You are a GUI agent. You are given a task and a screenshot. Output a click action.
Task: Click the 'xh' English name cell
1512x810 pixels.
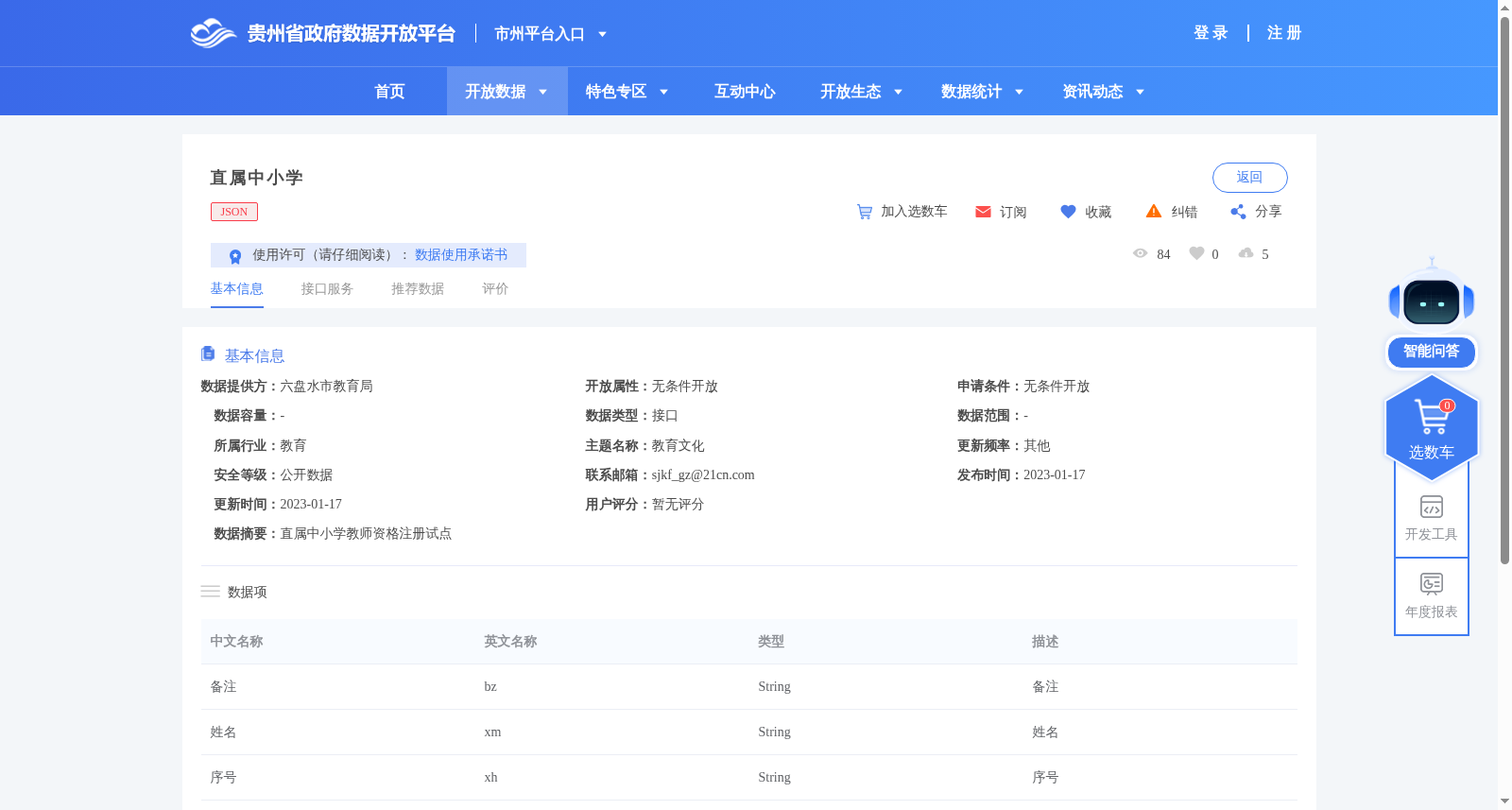click(x=490, y=778)
